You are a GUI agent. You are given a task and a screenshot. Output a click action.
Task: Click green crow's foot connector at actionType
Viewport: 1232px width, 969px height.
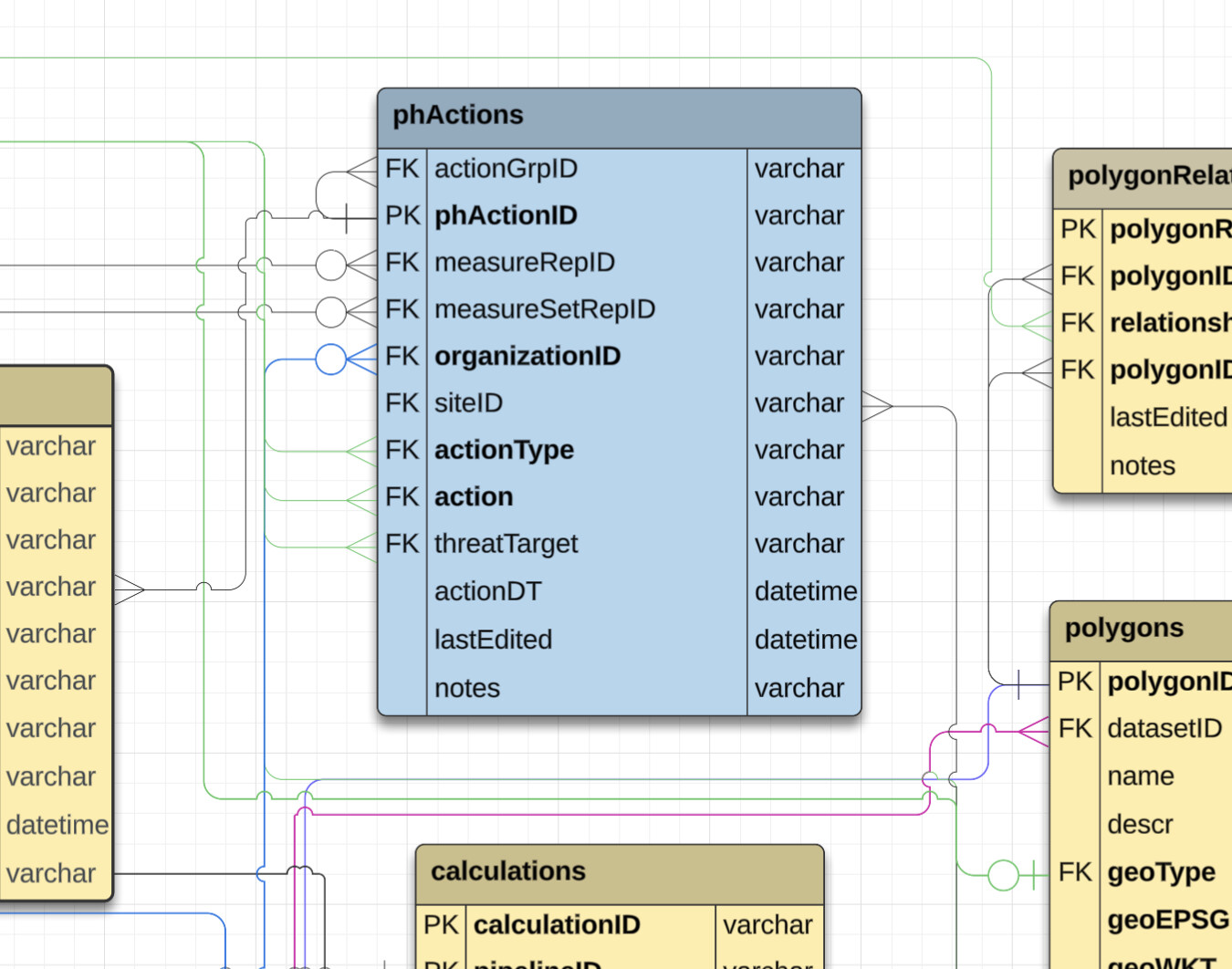[361, 451]
